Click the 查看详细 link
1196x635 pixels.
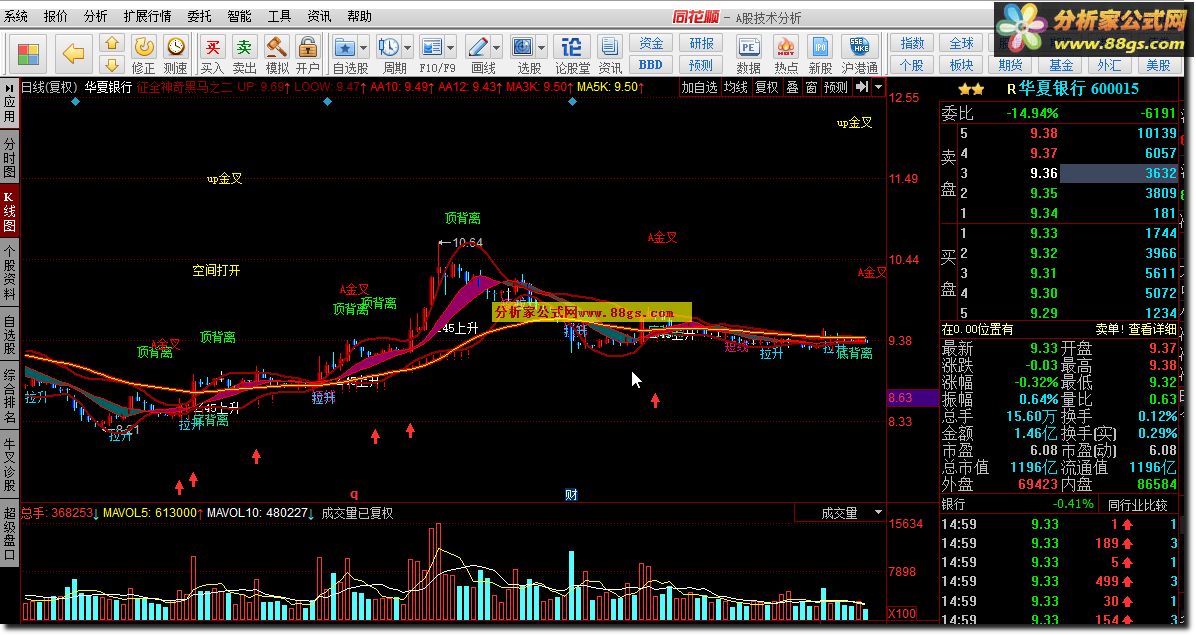1153,329
